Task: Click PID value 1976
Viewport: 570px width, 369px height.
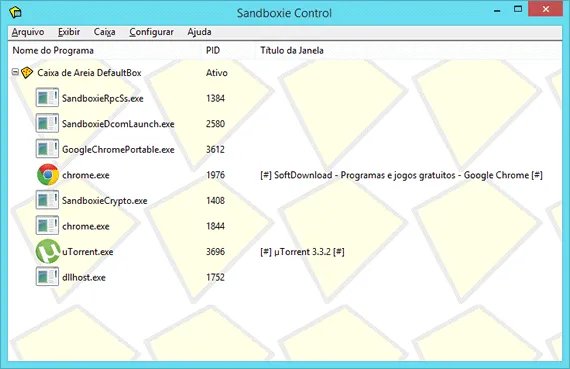Action: coord(215,175)
